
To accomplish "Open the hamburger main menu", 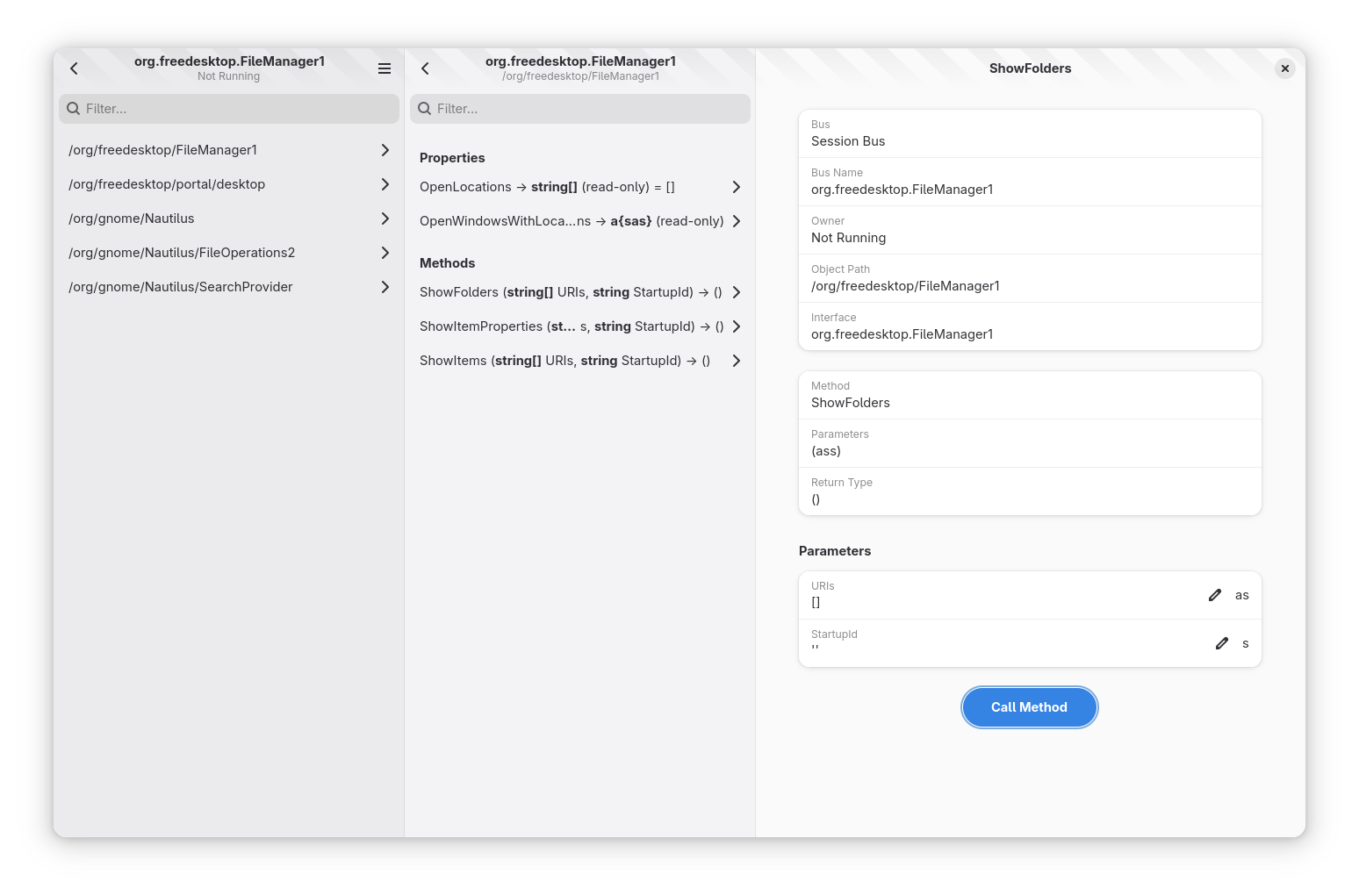I will point(385,68).
